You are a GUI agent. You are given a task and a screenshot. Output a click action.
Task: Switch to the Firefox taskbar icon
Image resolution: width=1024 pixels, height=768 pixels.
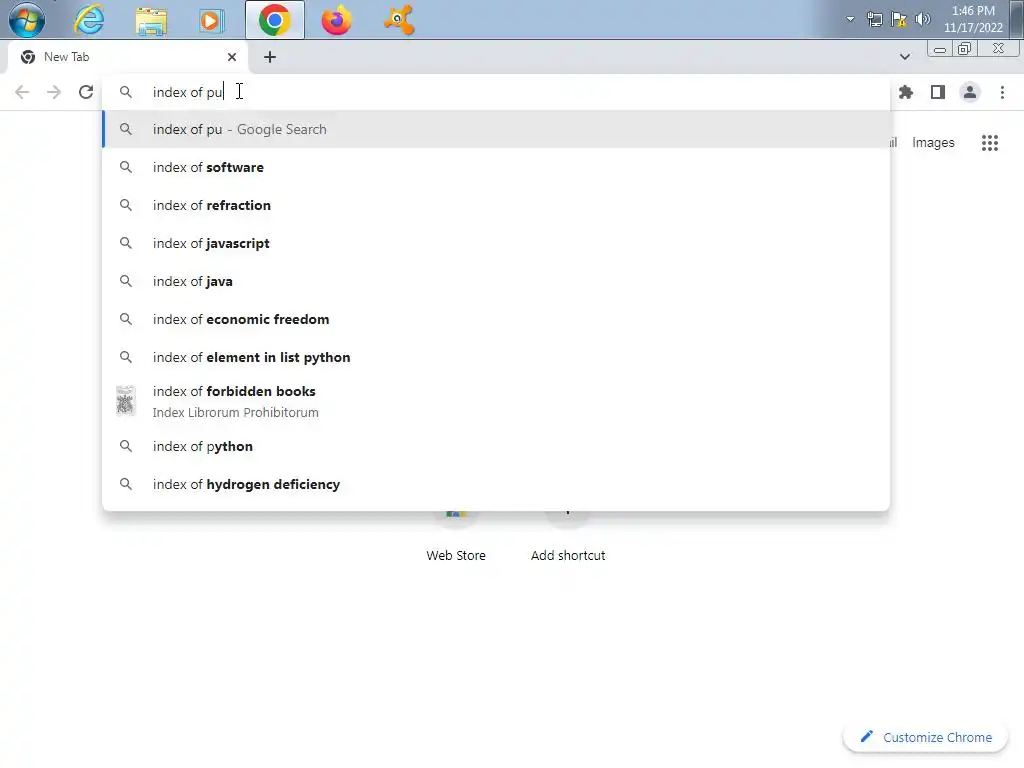click(x=336, y=20)
